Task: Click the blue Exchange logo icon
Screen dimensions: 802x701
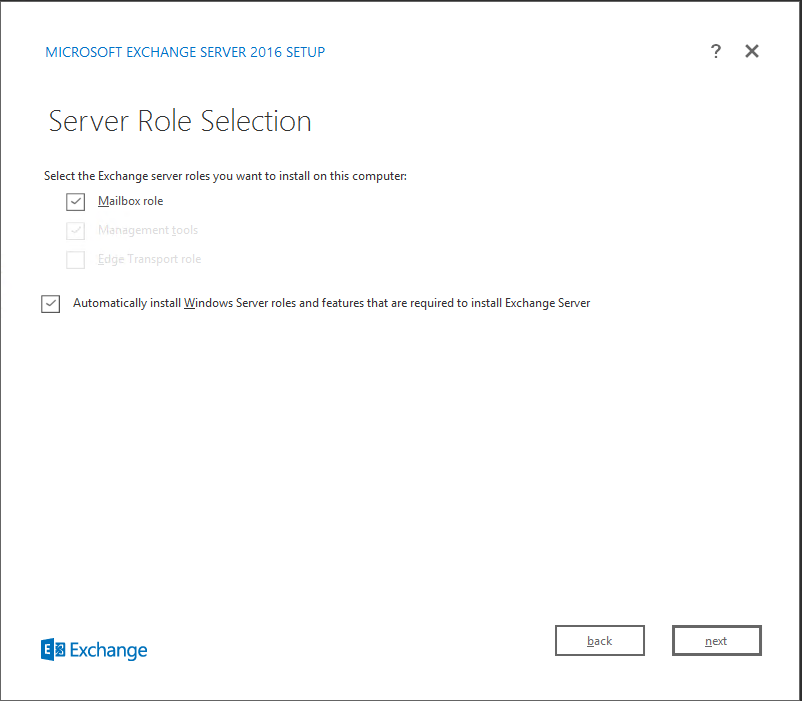Action: 53,650
